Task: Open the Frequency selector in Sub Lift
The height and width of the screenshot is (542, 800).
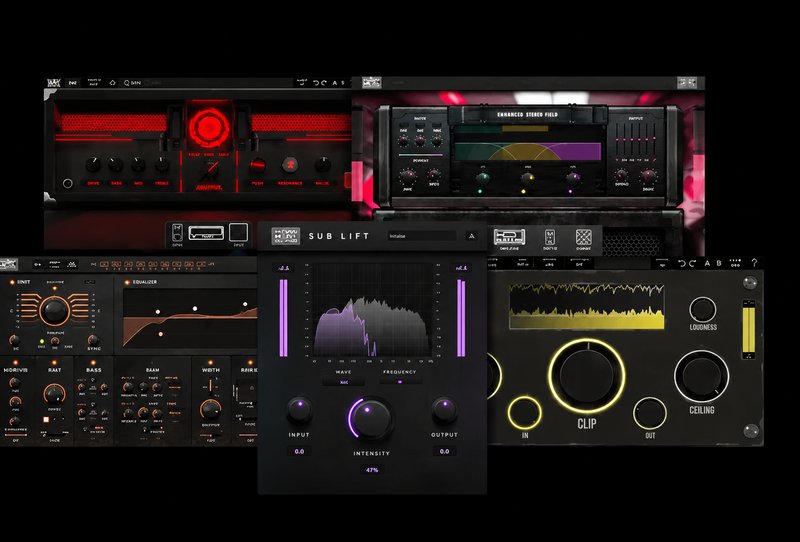Action: (400, 382)
